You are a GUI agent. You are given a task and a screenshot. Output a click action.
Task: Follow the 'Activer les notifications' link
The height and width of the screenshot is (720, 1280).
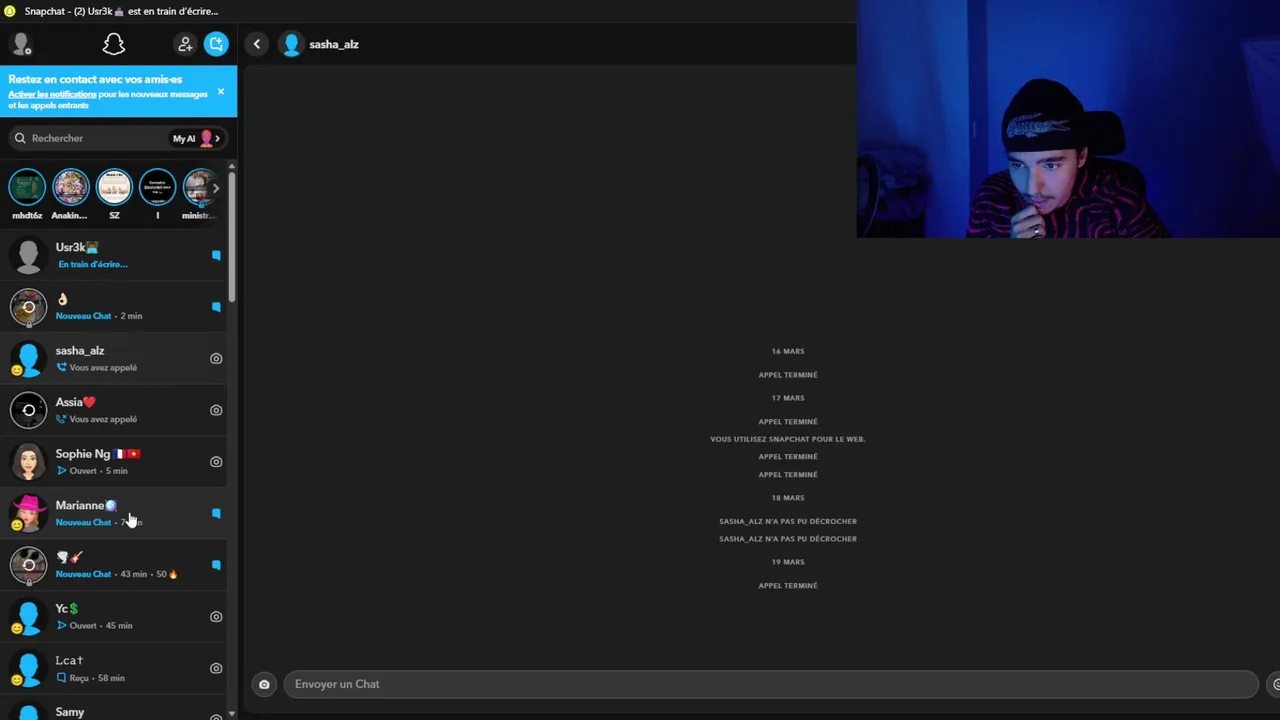coord(52,94)
